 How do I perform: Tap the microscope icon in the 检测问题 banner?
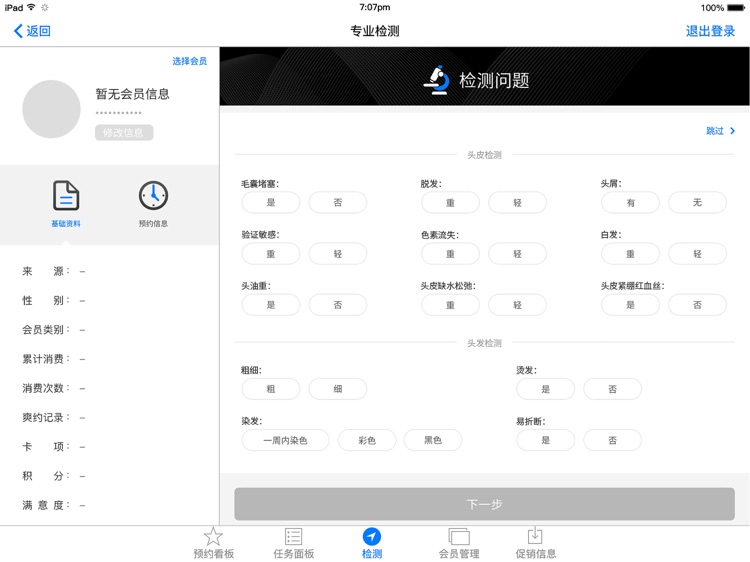click(x=436, y=80)
